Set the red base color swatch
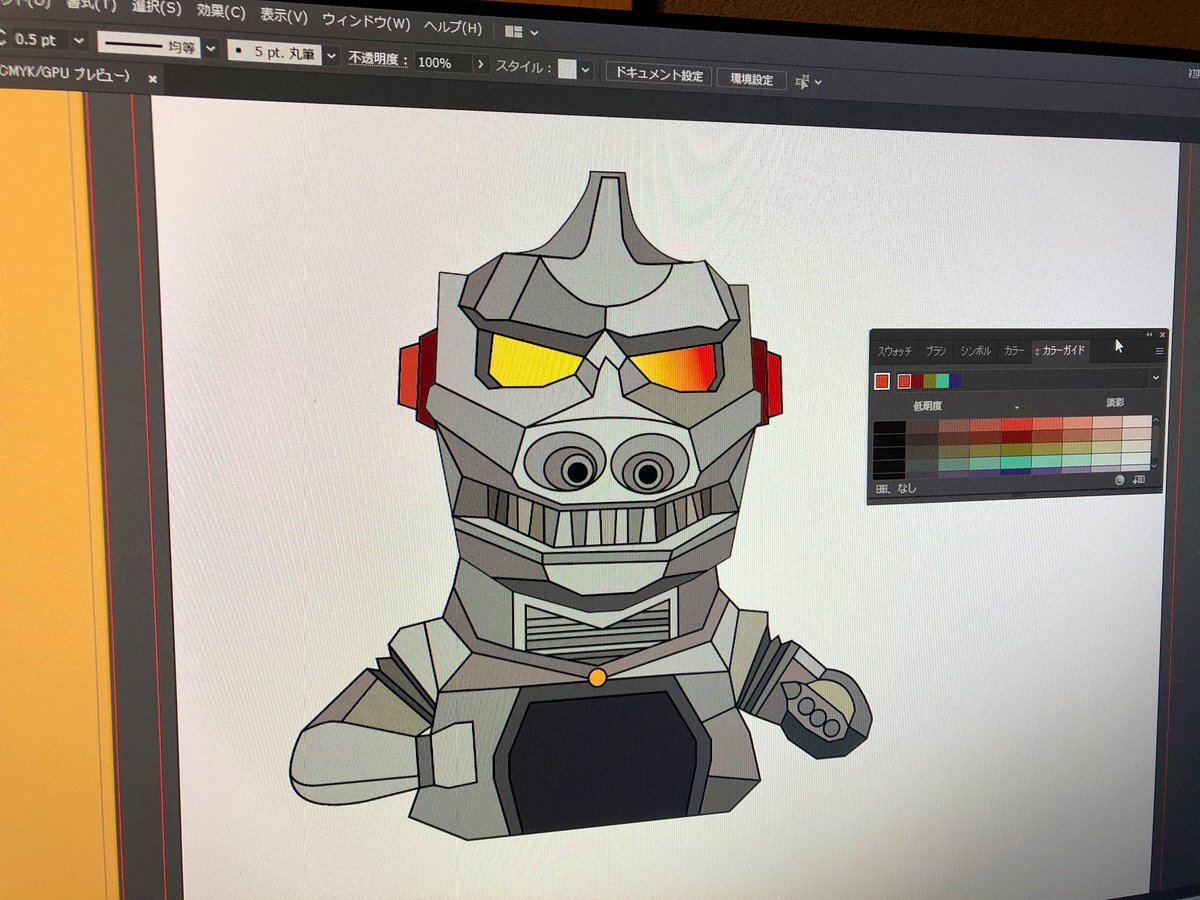Image resolution: width=1200 pixels, height=900 pixels. pos(881,380)
